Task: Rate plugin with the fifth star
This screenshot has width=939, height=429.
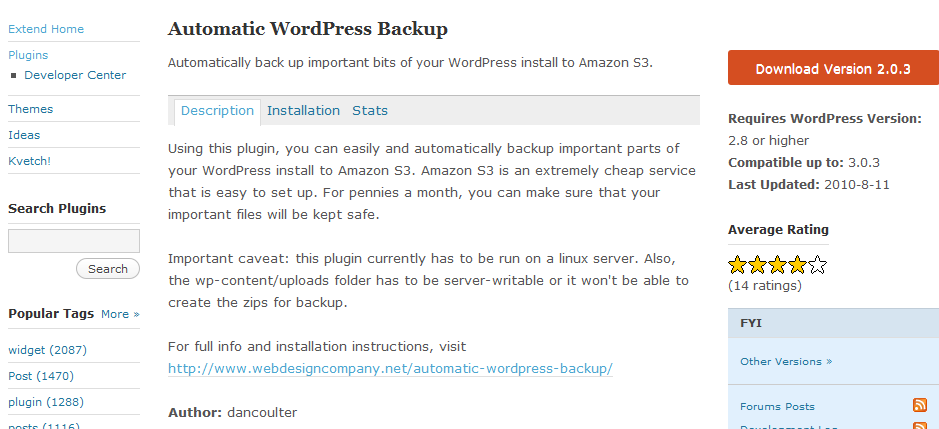Action: (x=817, y=265)
